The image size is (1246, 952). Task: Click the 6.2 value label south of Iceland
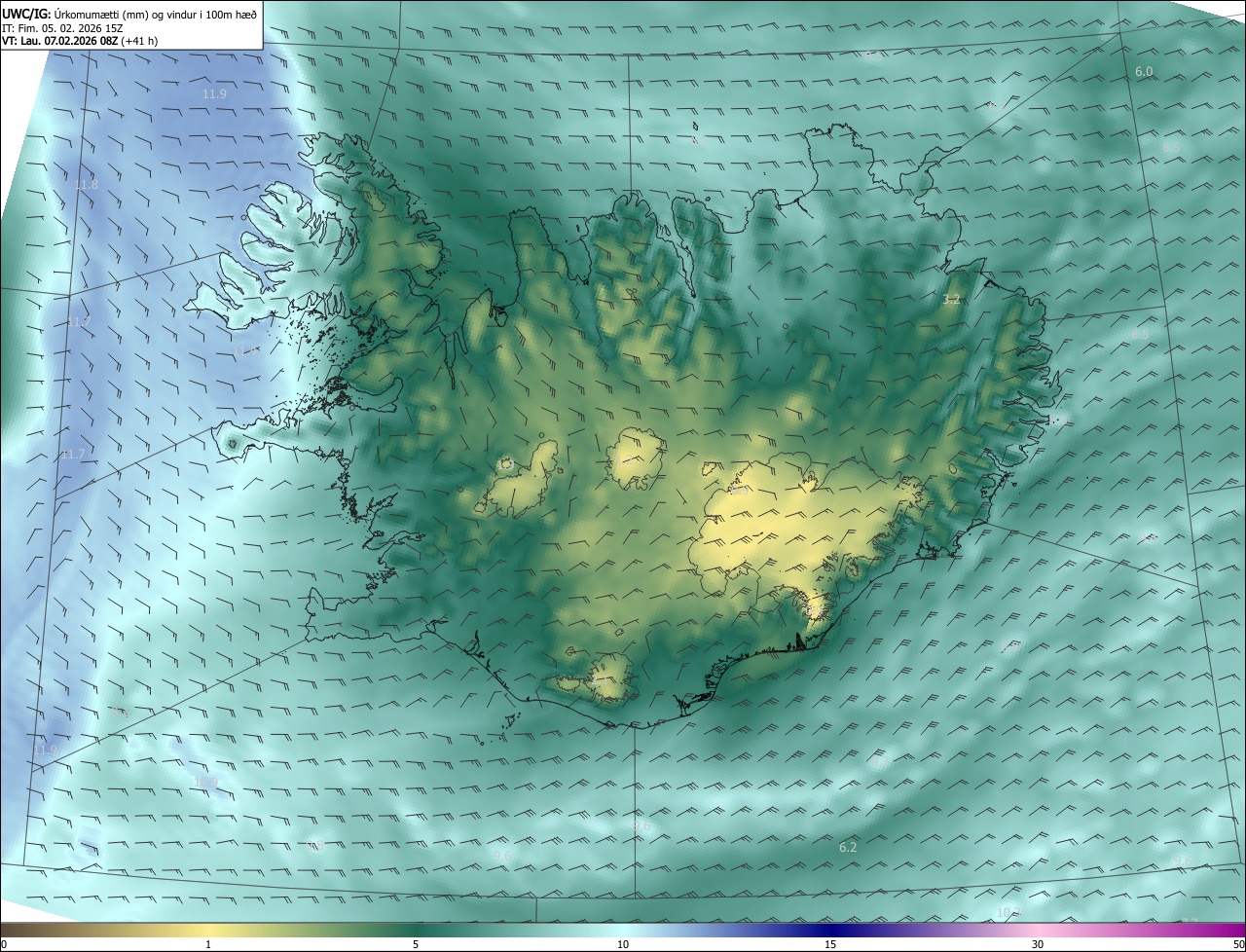848,848
